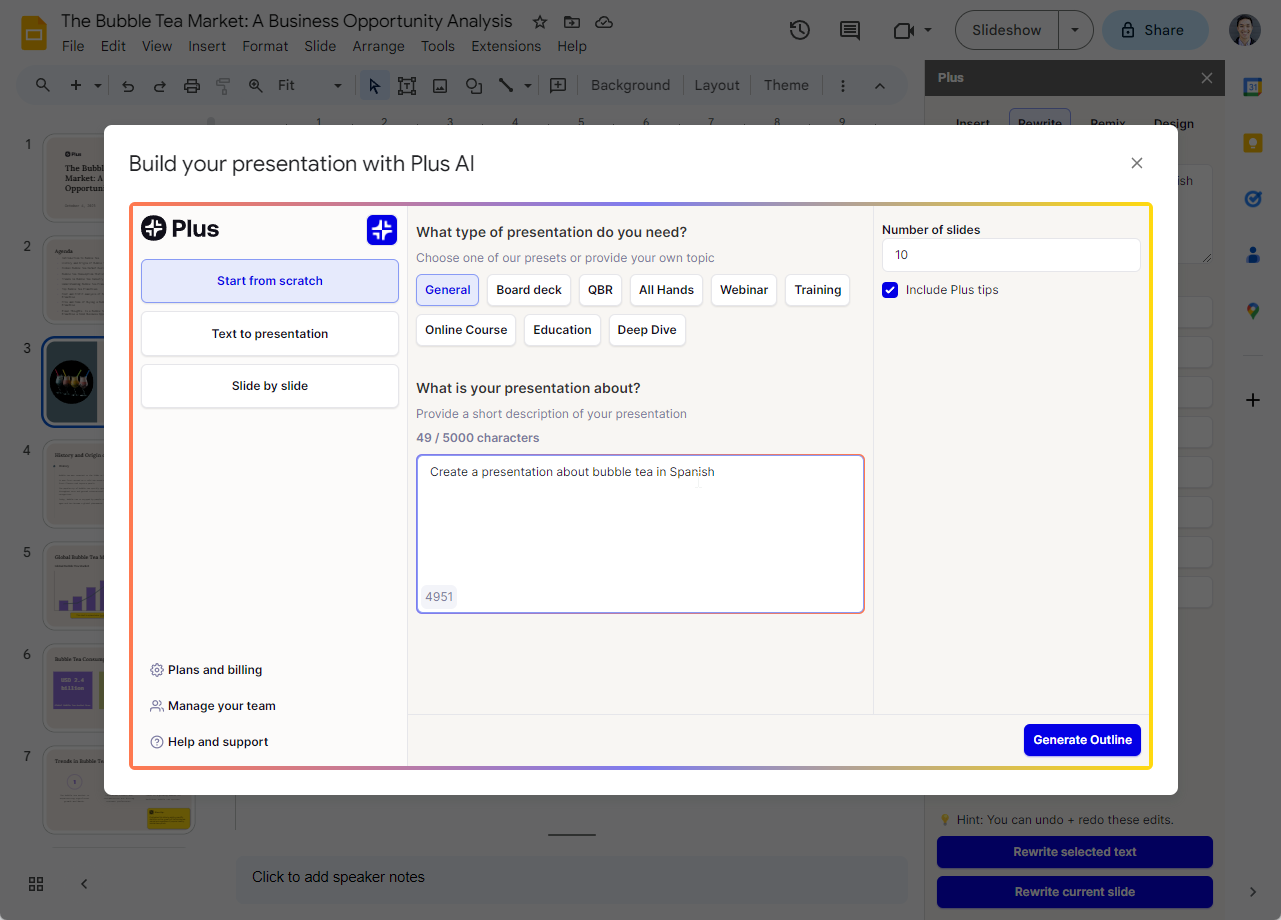Open Google Calendar side panel icon
The height and width of the screenshot is (920, 1281).
point(1253,87)
